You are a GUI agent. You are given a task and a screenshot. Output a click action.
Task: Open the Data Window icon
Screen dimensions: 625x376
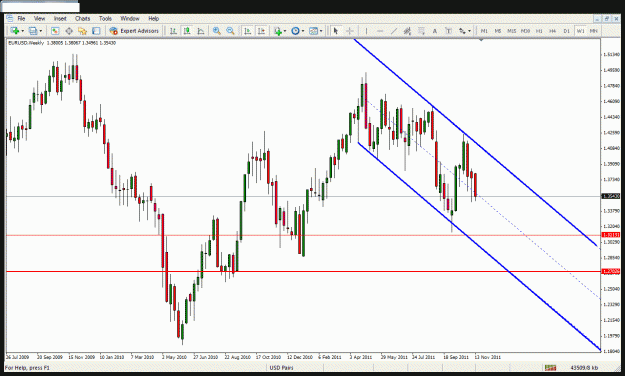point(69,31)
